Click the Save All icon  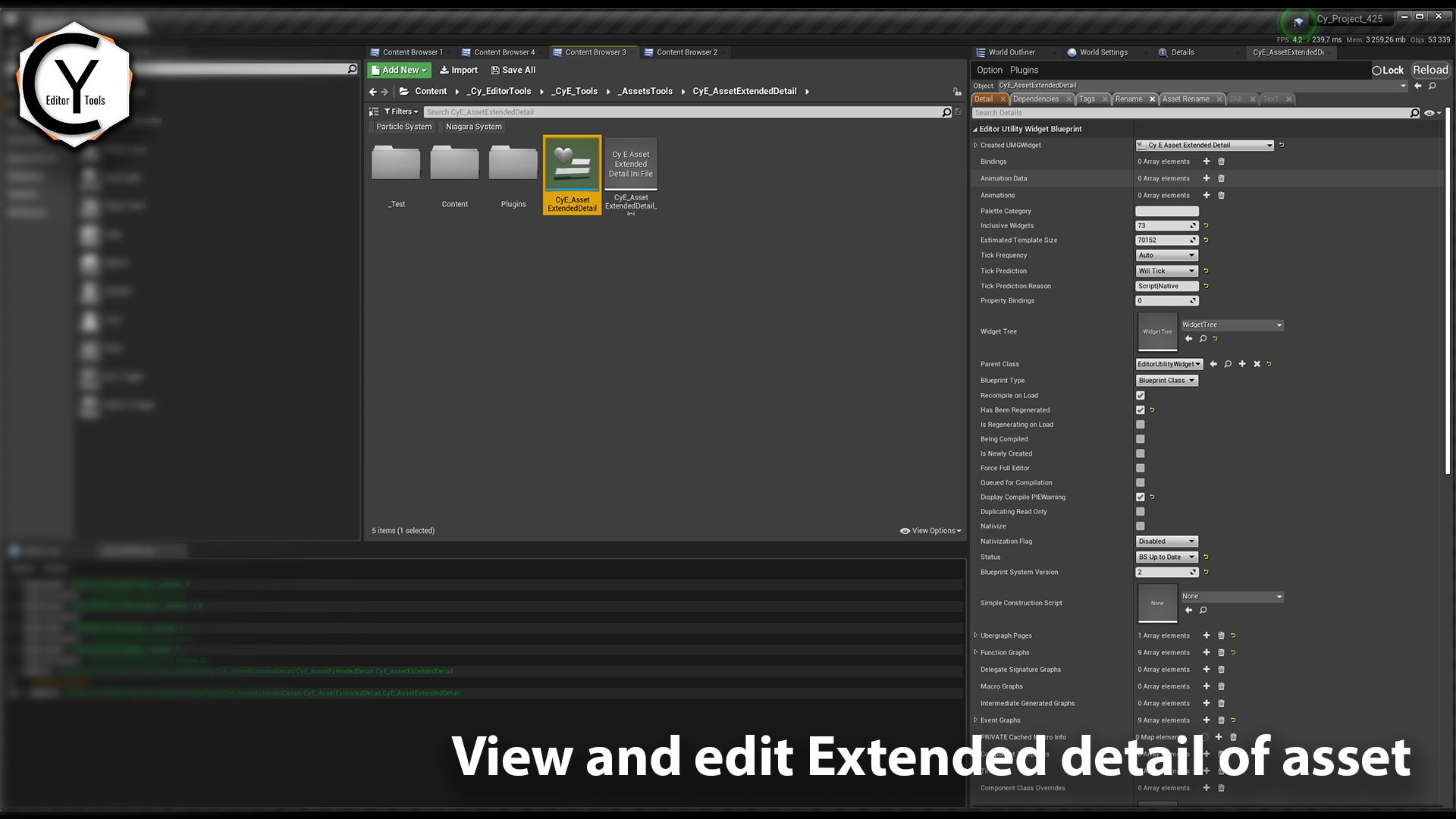(497, 70)
